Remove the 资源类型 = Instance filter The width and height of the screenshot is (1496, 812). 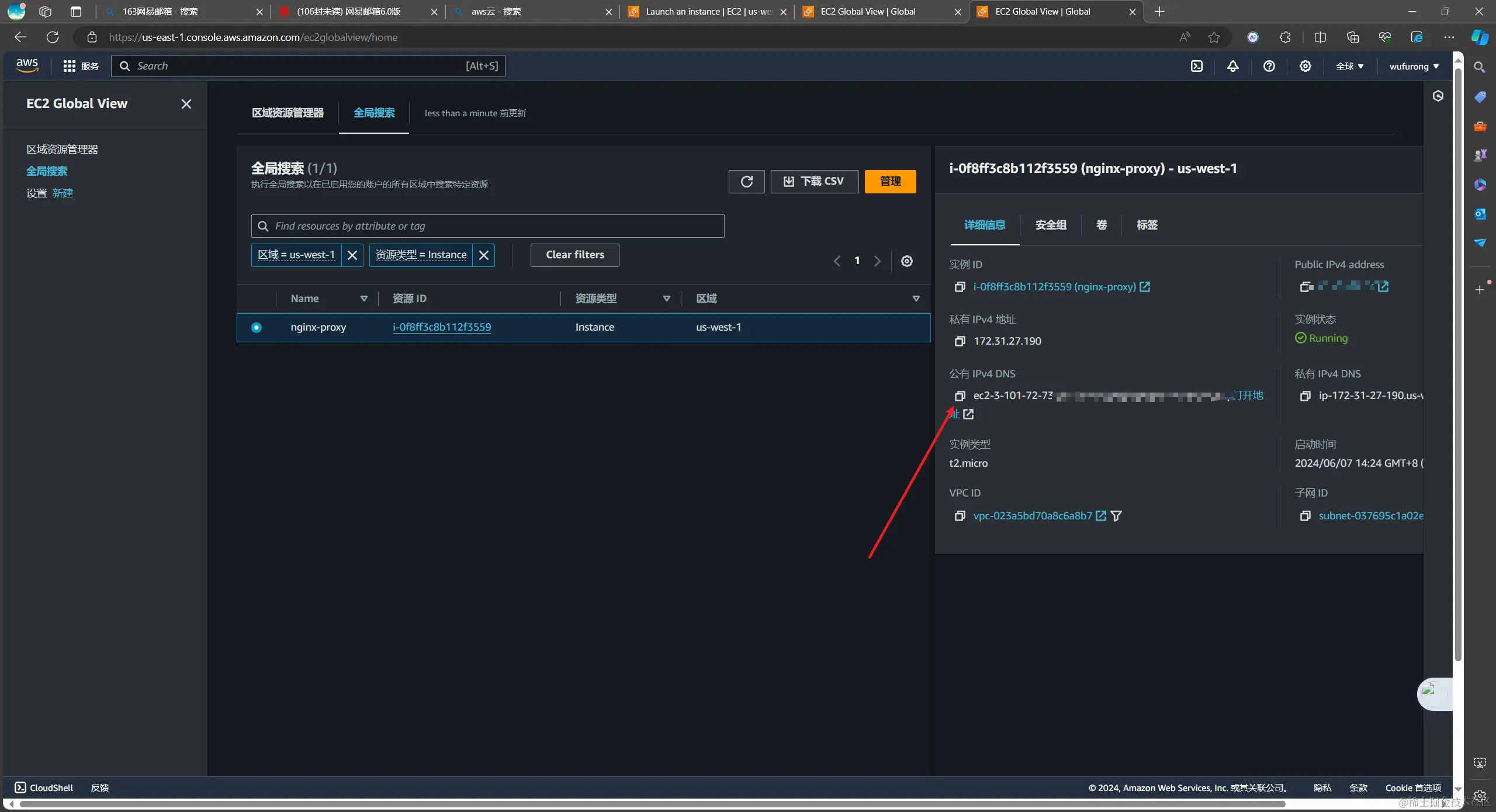[483, 255]
